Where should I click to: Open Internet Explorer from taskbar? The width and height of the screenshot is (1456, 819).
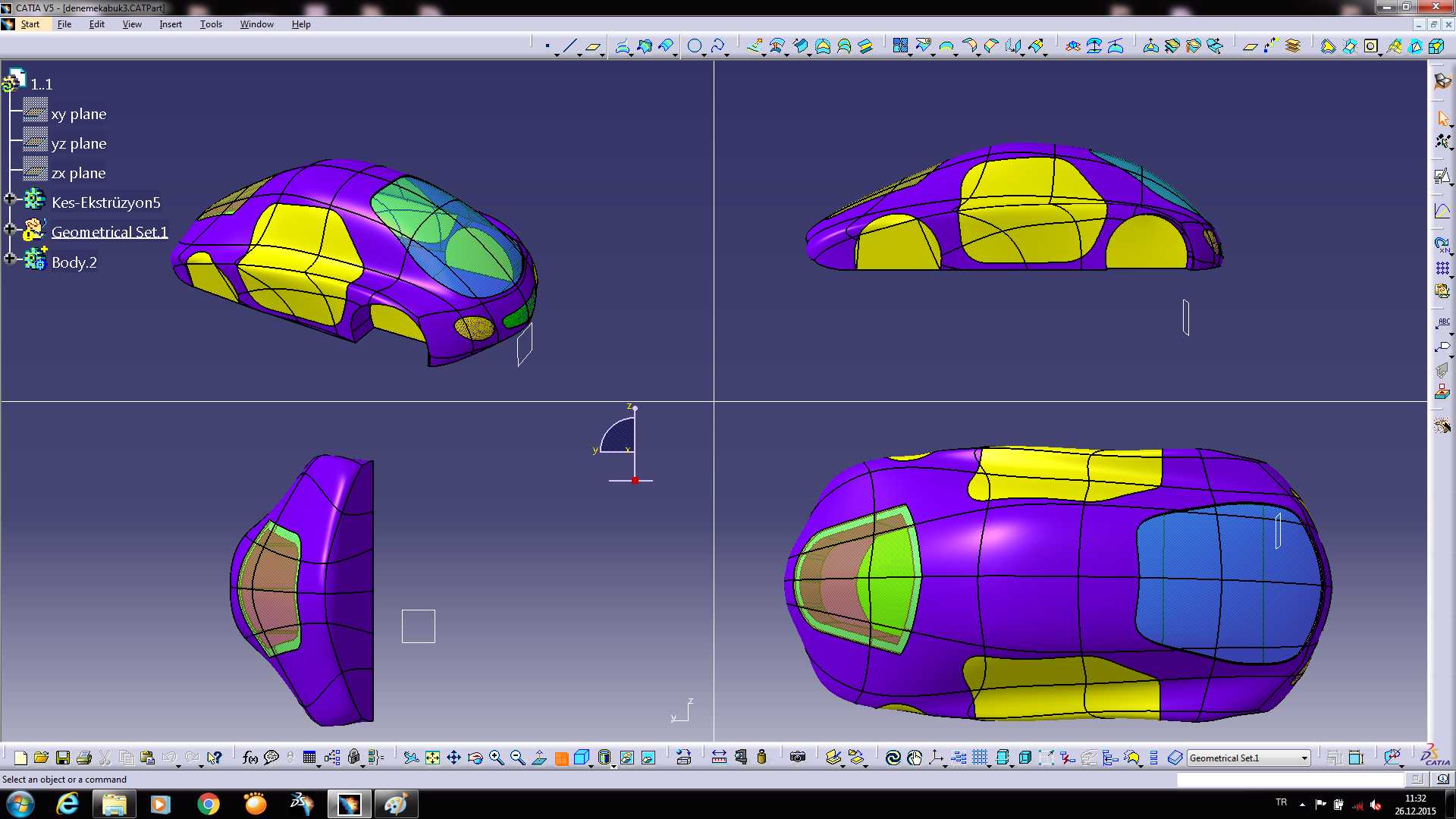(67, 804)
